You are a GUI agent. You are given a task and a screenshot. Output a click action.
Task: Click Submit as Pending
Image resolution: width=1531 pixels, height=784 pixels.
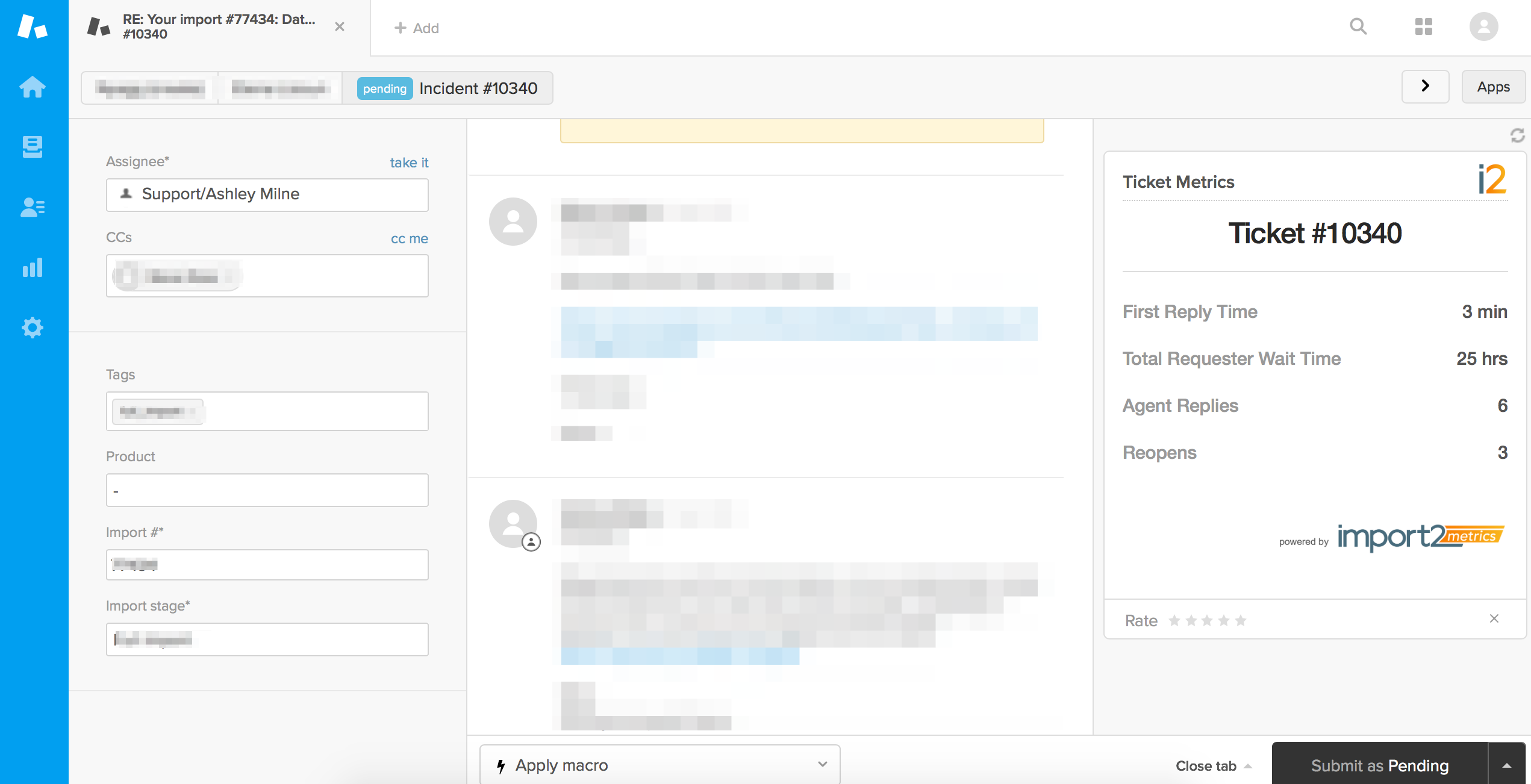coord(1379,765)
